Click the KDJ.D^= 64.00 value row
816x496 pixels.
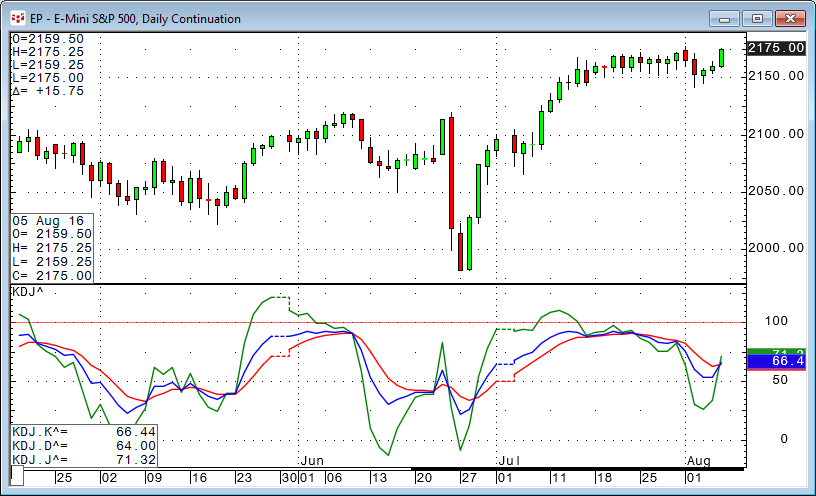pos(84,446)
